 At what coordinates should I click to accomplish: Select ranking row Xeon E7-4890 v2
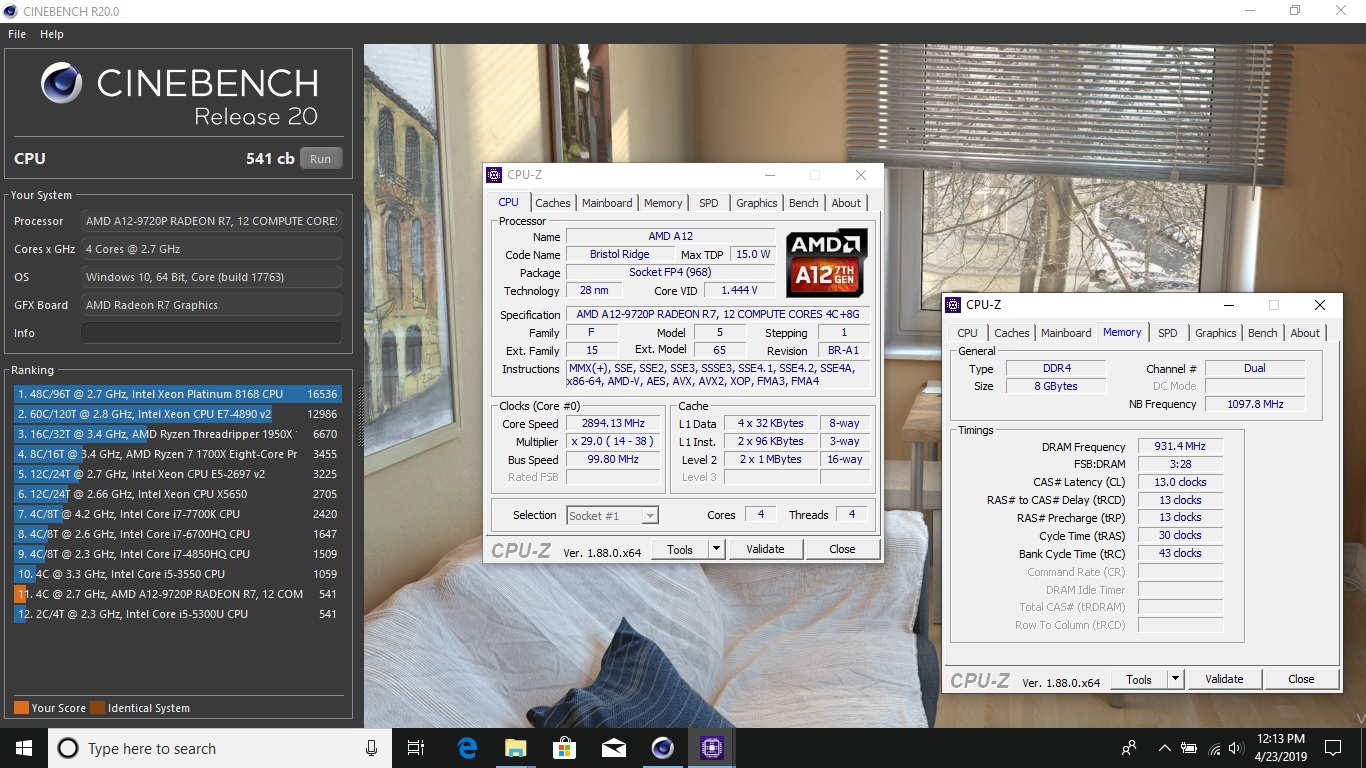[x=178, y=414]
